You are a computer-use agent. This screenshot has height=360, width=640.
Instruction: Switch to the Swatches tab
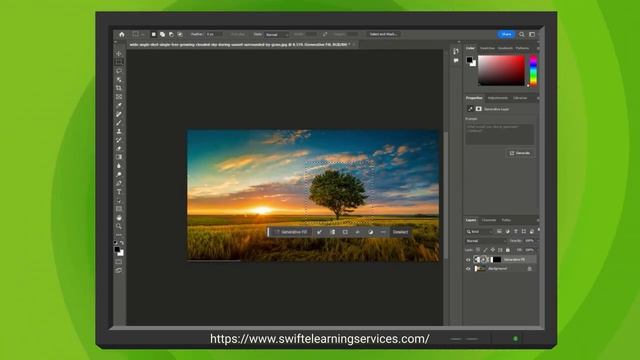click(487, 48)
